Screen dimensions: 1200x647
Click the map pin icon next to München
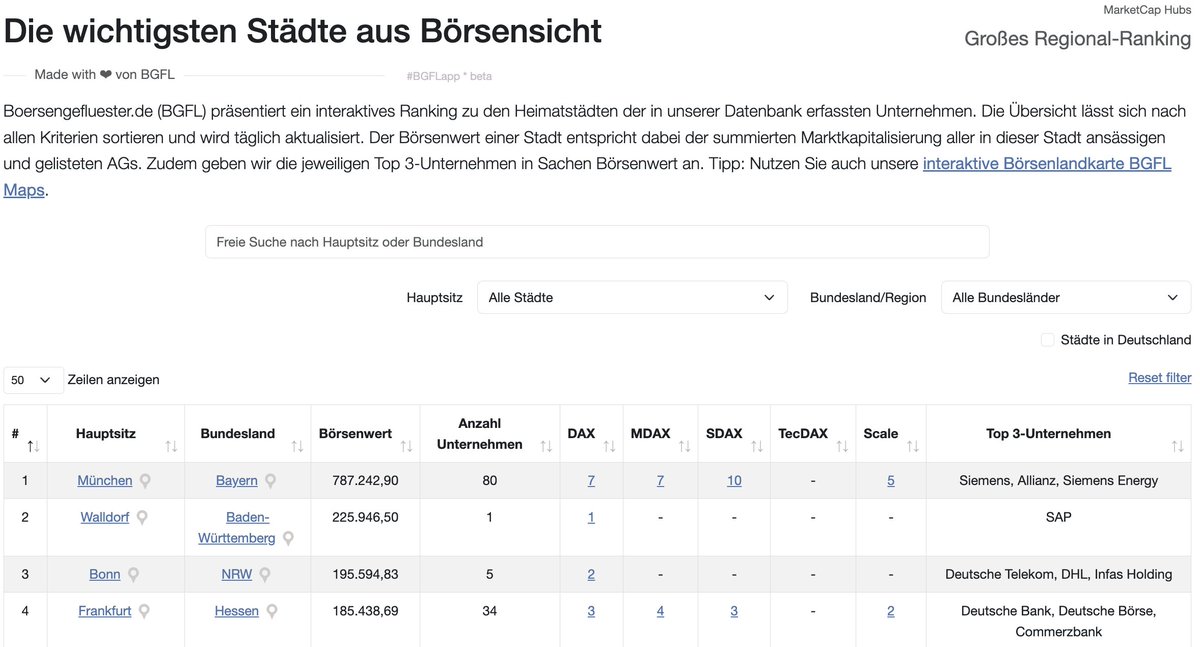145,481
